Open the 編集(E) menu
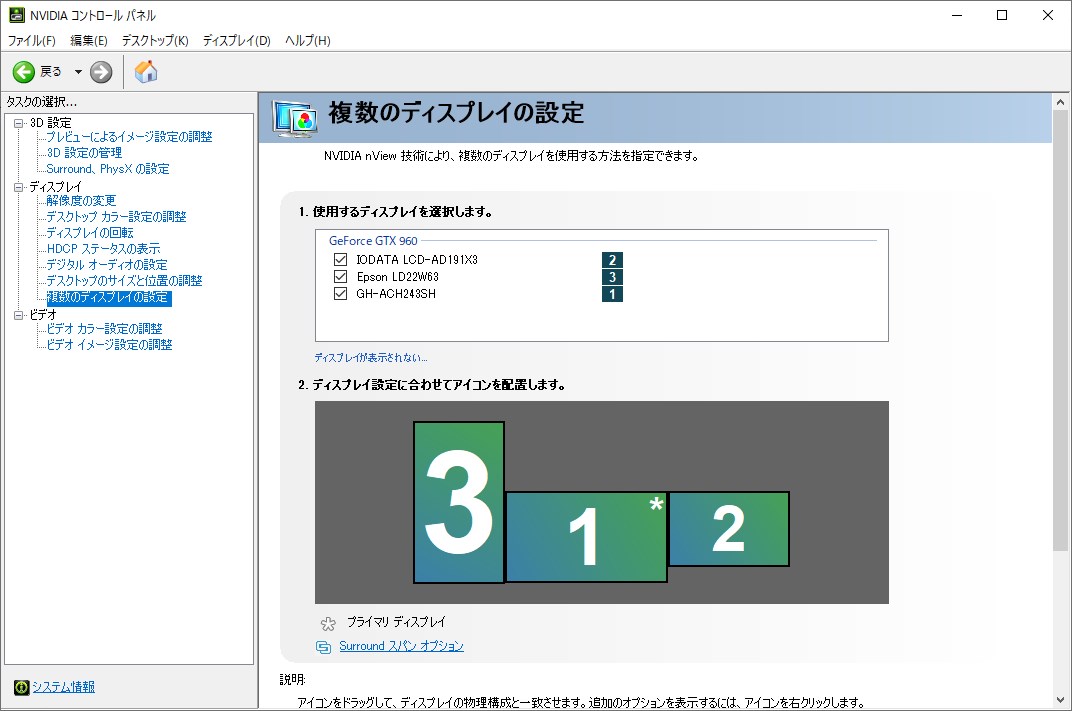This screenshot has width=1072, height=711. [x=89, y=40]
